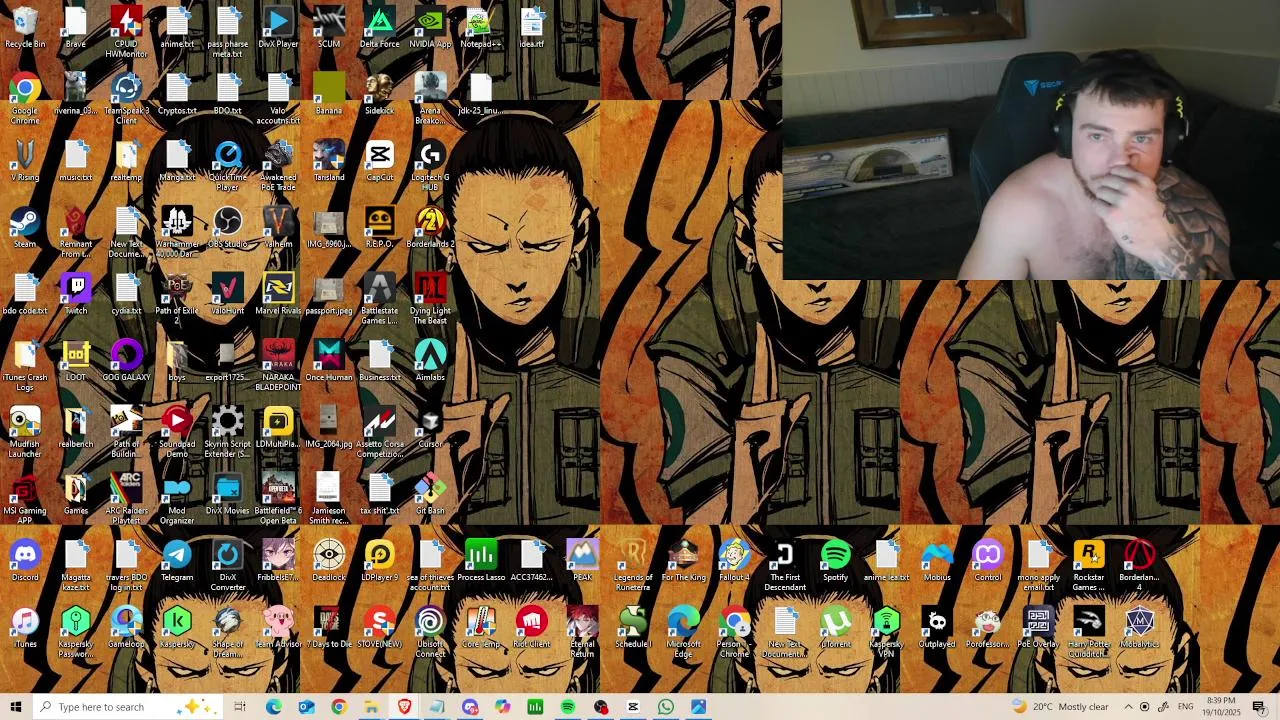Screen dimensions: 1280x720
Task: Launch Borderlands 2 from the desktop
Action: coord(430,228)
